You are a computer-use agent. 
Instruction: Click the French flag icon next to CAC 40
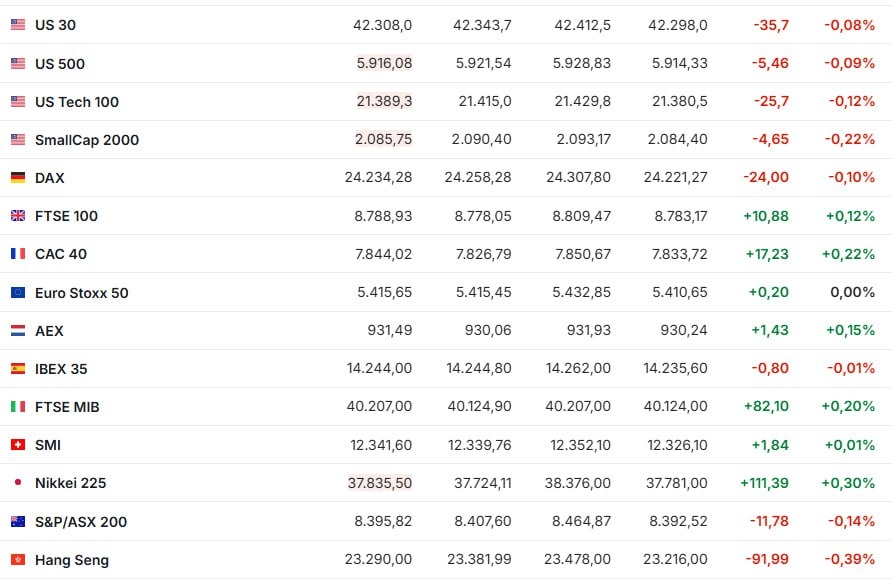pos(18,254)
